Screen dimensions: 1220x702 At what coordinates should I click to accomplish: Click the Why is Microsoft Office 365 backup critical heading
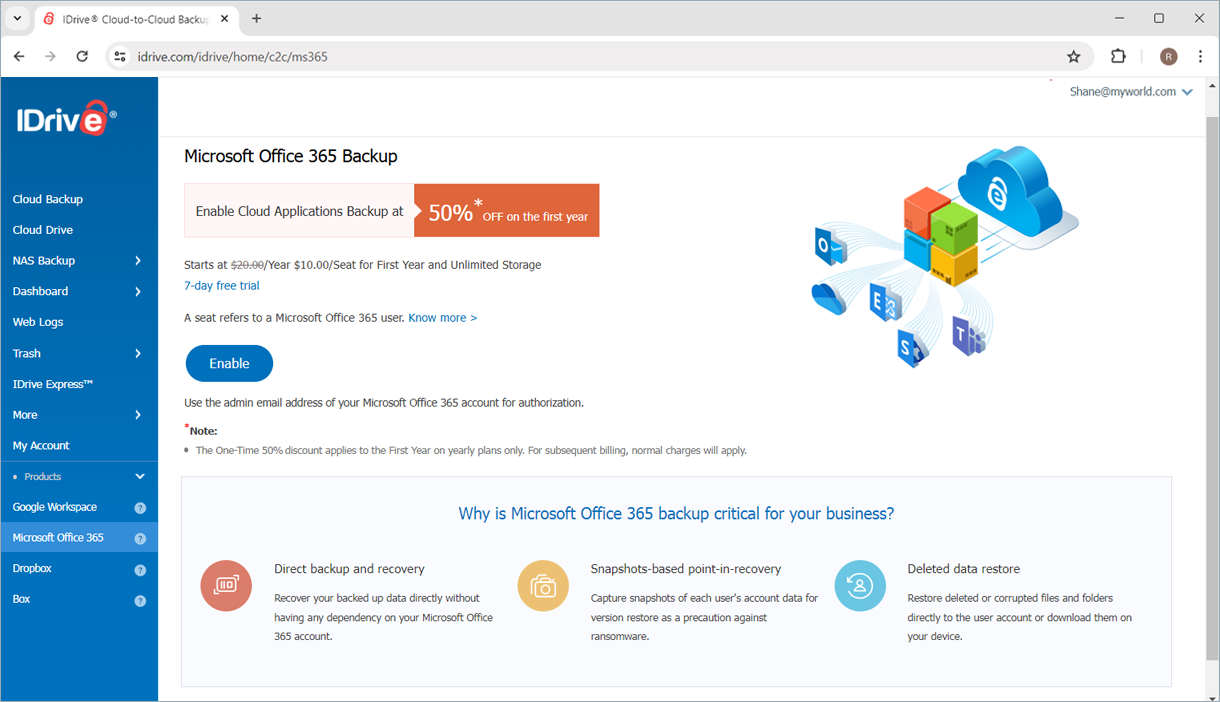click(676, 514)
